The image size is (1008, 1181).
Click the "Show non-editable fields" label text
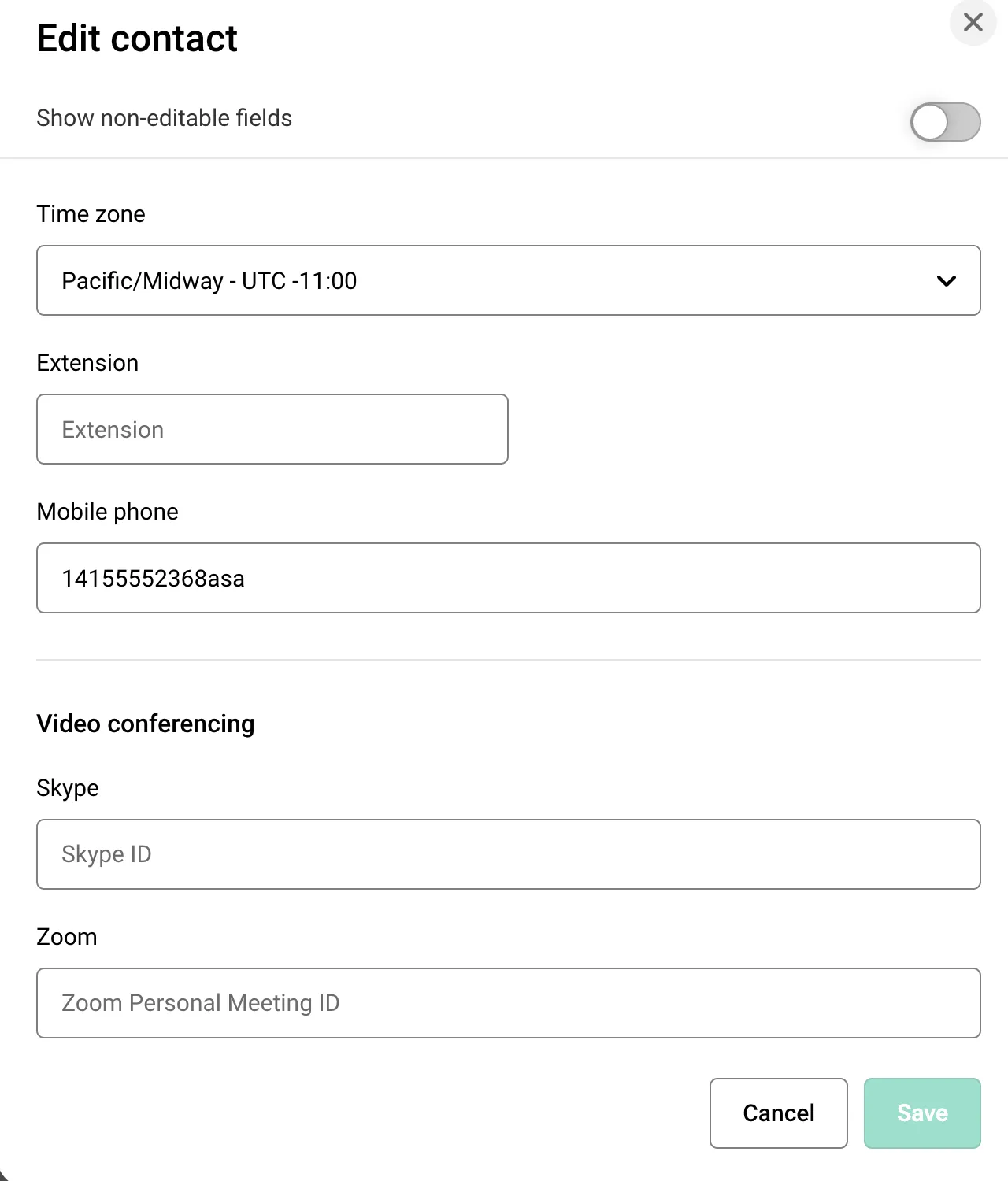coord(165,118)
